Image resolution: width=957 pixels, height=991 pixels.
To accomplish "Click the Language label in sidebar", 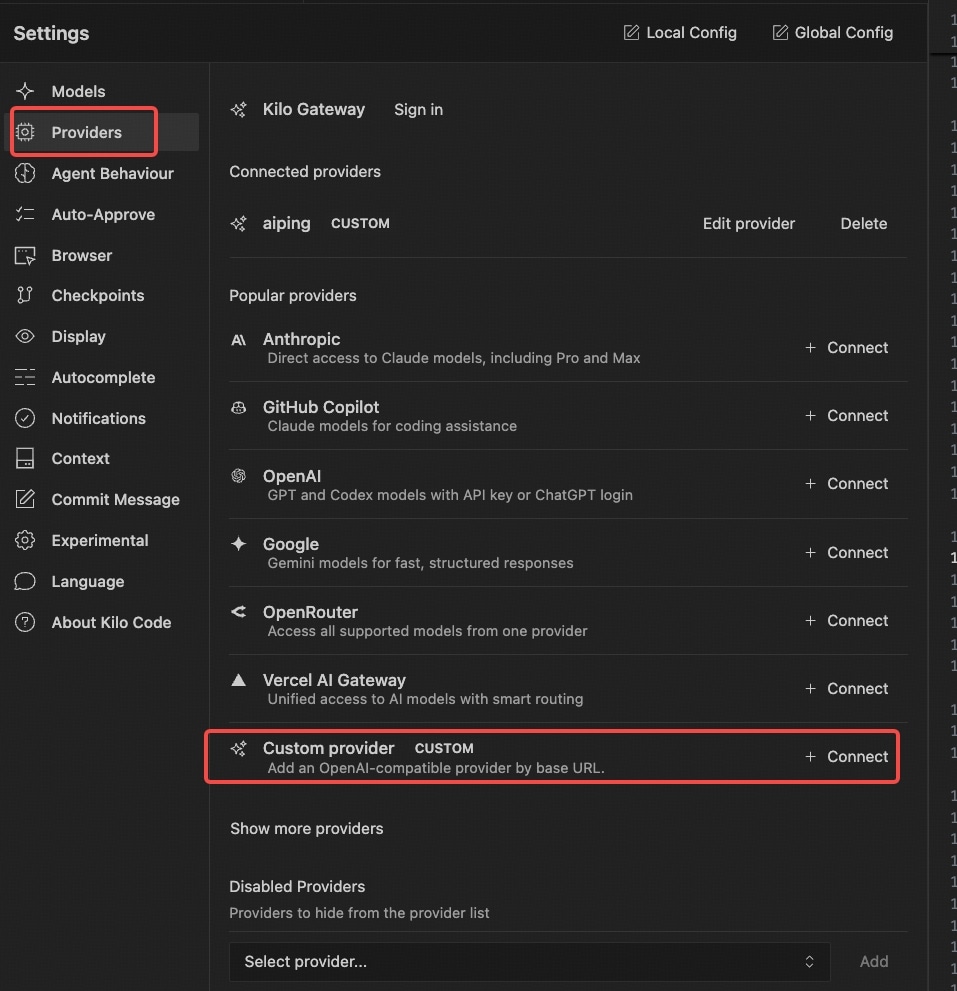I will [88, 581].
